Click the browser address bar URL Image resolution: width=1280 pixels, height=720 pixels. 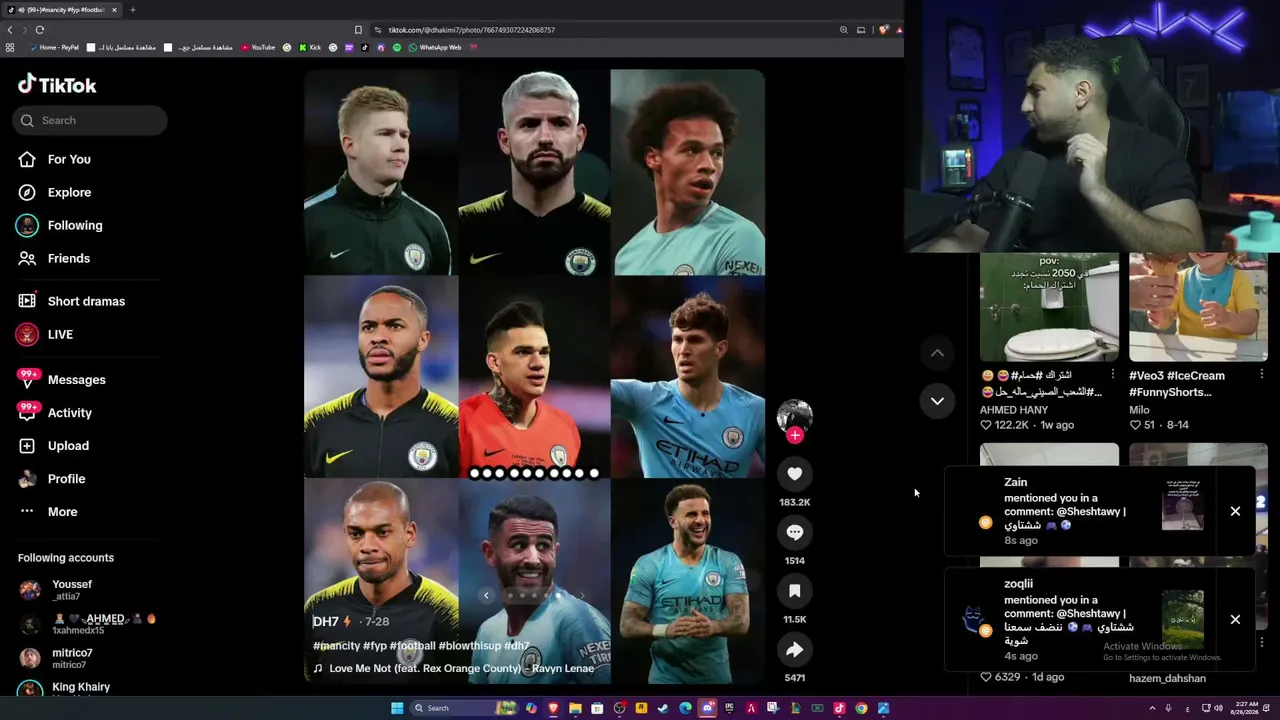tap(471, 30)
